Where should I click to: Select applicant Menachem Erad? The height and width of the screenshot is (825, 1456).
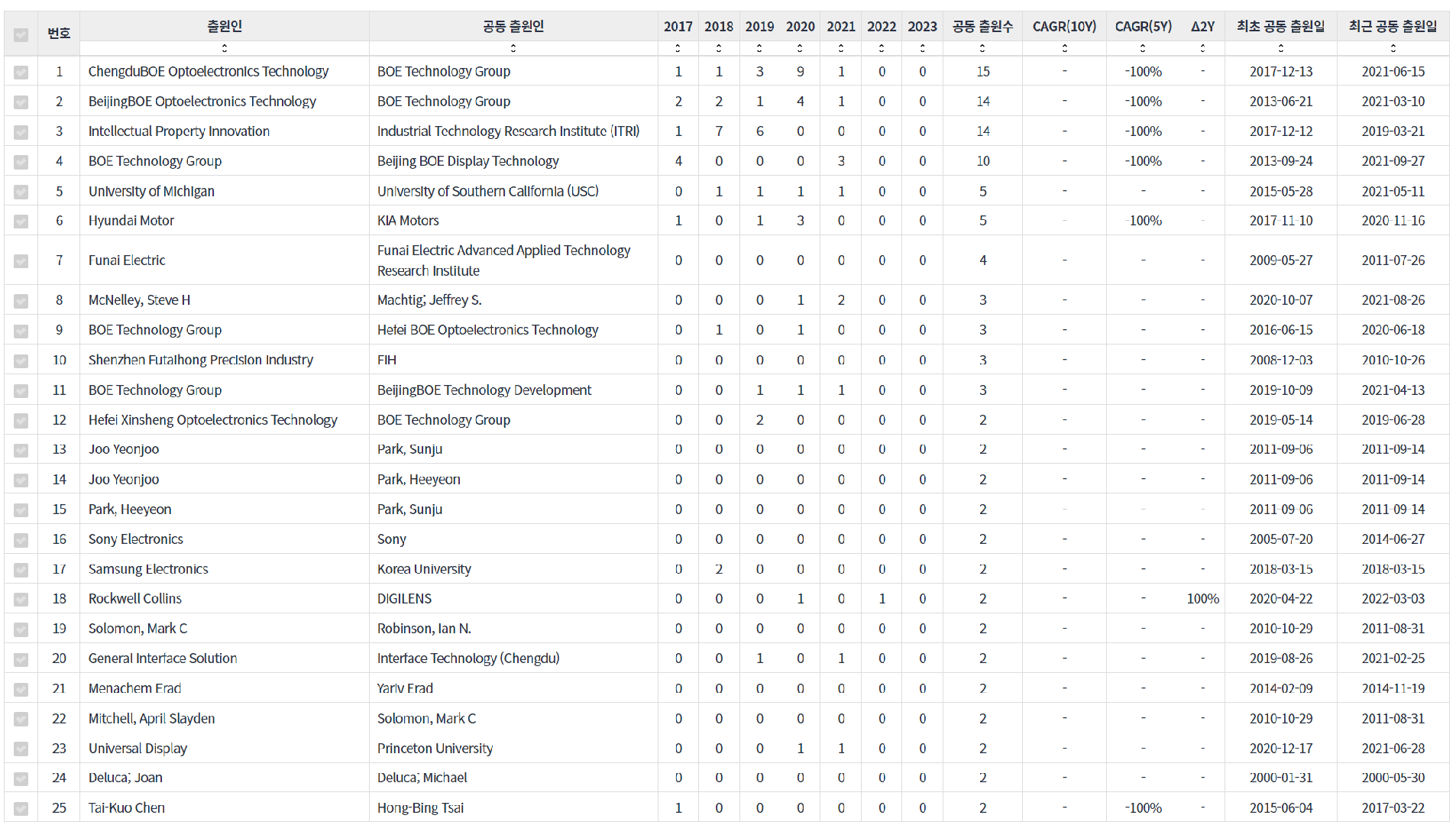[134, 688]
